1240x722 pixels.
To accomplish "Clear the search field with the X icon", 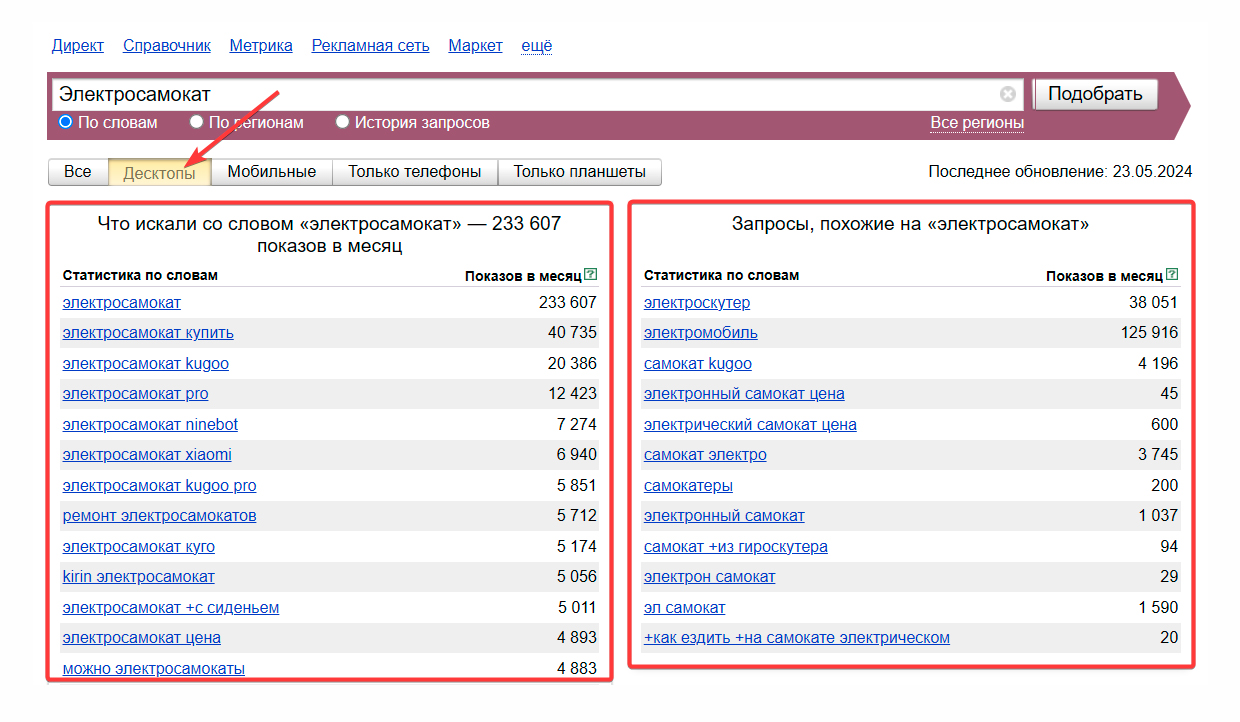I will click(1008, 94).
